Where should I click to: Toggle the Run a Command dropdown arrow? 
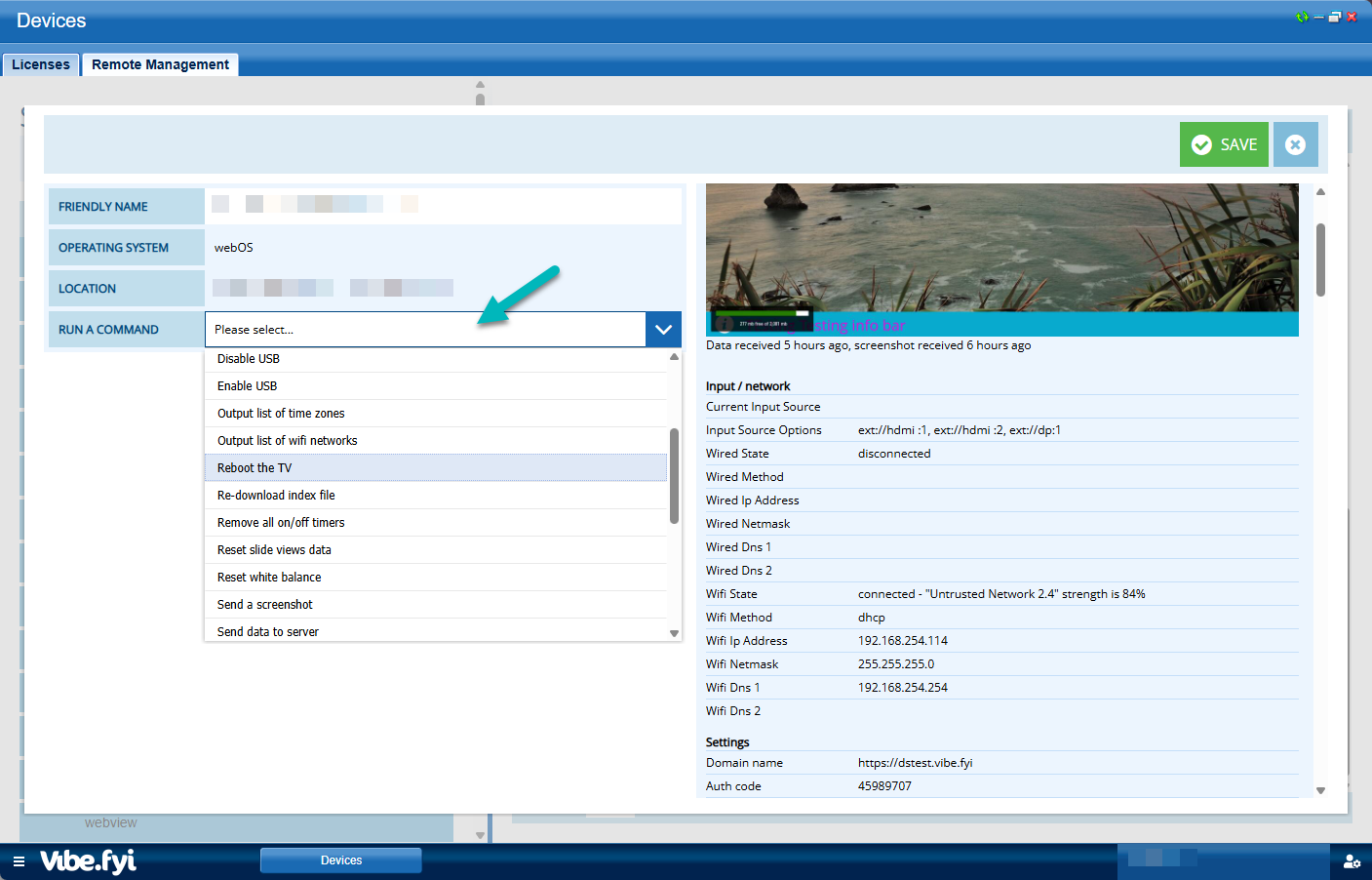(x=663, y=330)
